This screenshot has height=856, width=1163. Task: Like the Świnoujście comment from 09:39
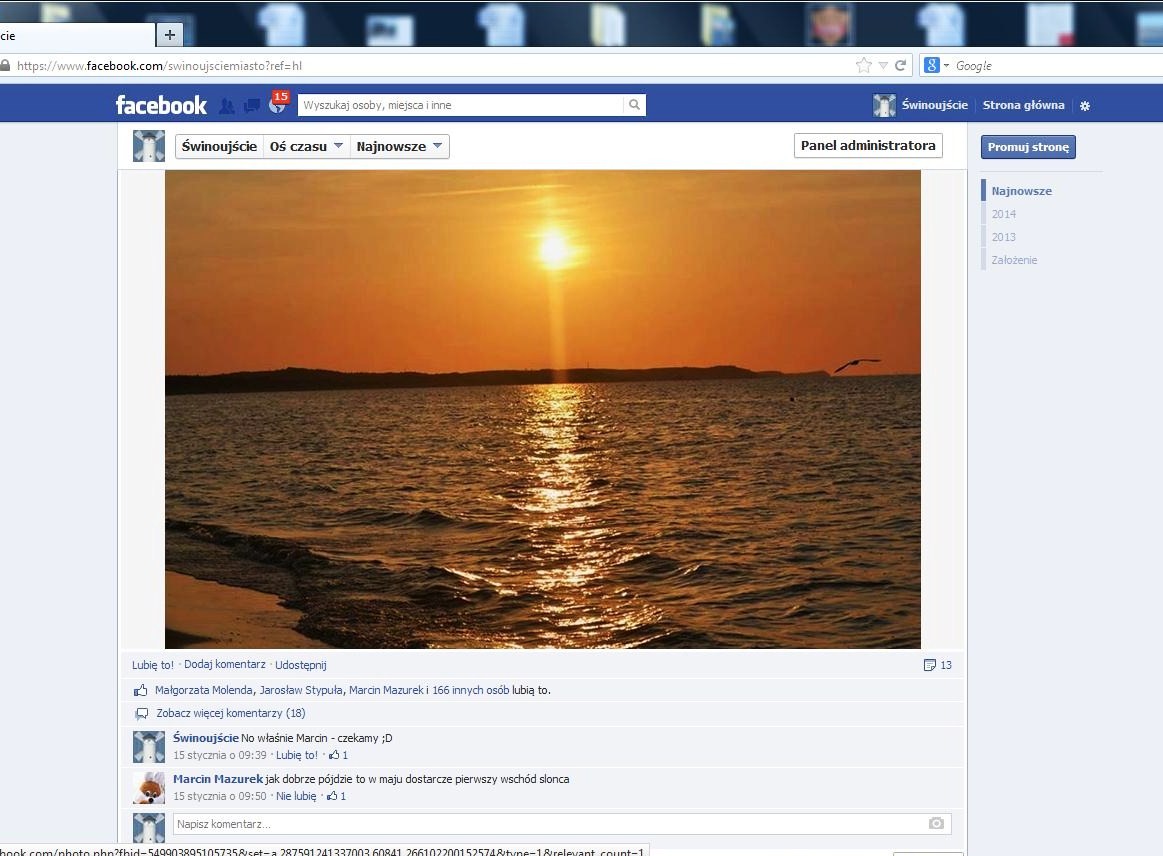pyautogui.click(x=296, y=756)
